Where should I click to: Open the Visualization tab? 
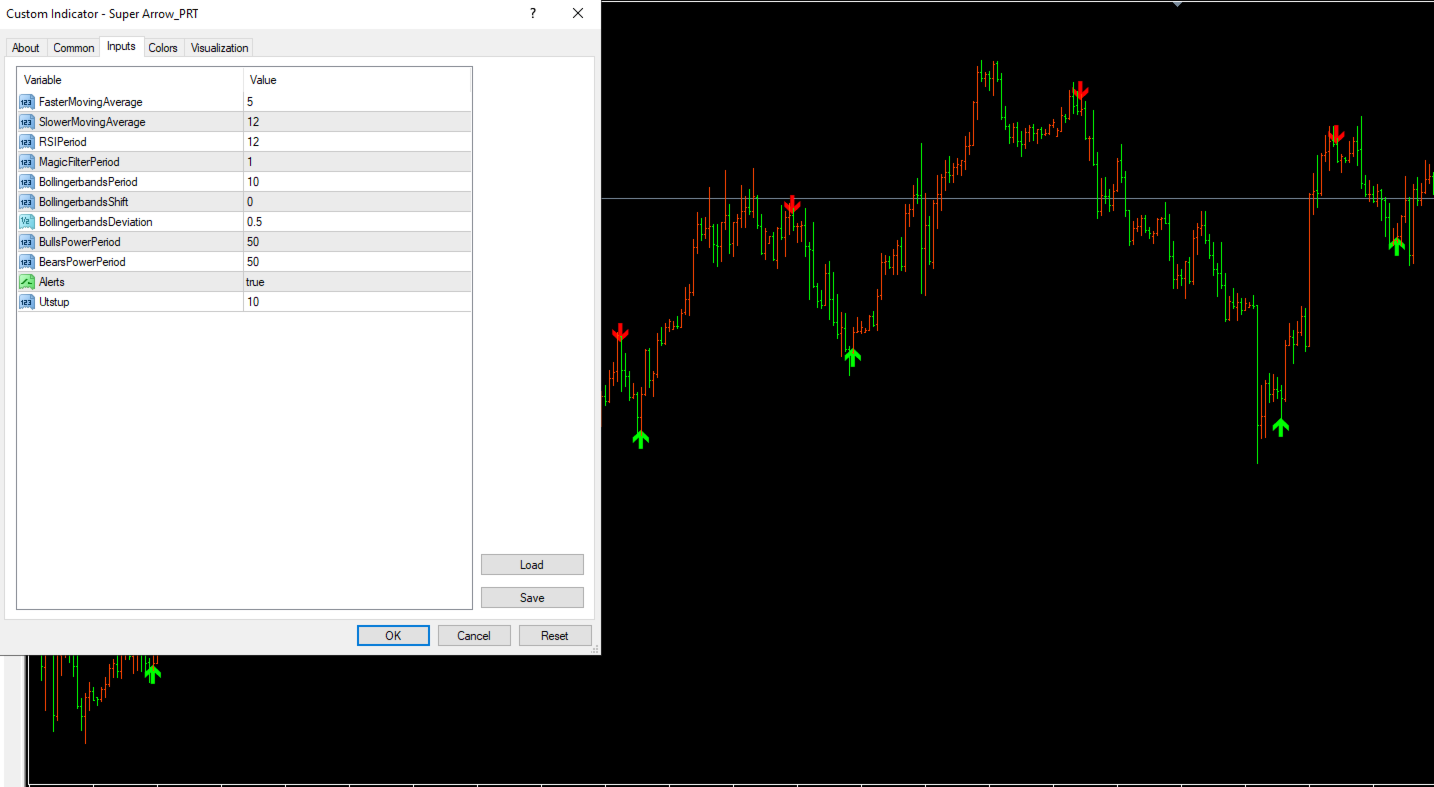tap(219, 47)
